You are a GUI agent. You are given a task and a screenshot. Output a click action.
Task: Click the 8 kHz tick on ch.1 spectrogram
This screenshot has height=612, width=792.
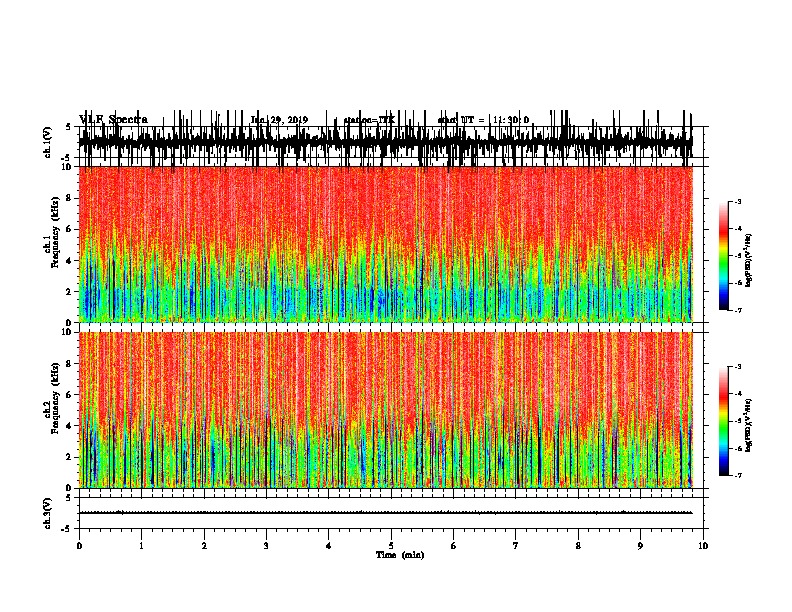(x=69, y=198)
